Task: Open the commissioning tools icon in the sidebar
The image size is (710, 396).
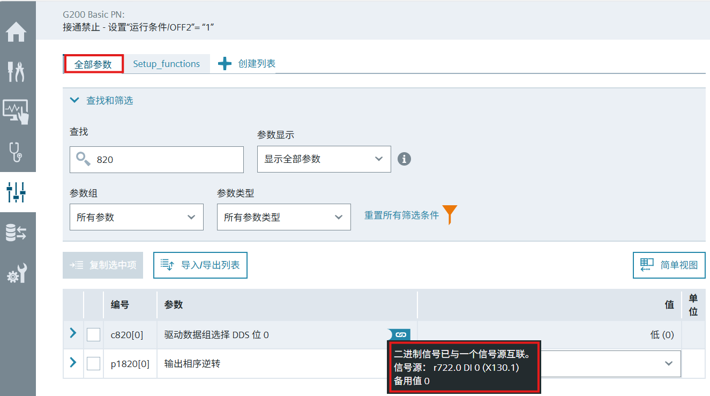Action: (16, 72)
